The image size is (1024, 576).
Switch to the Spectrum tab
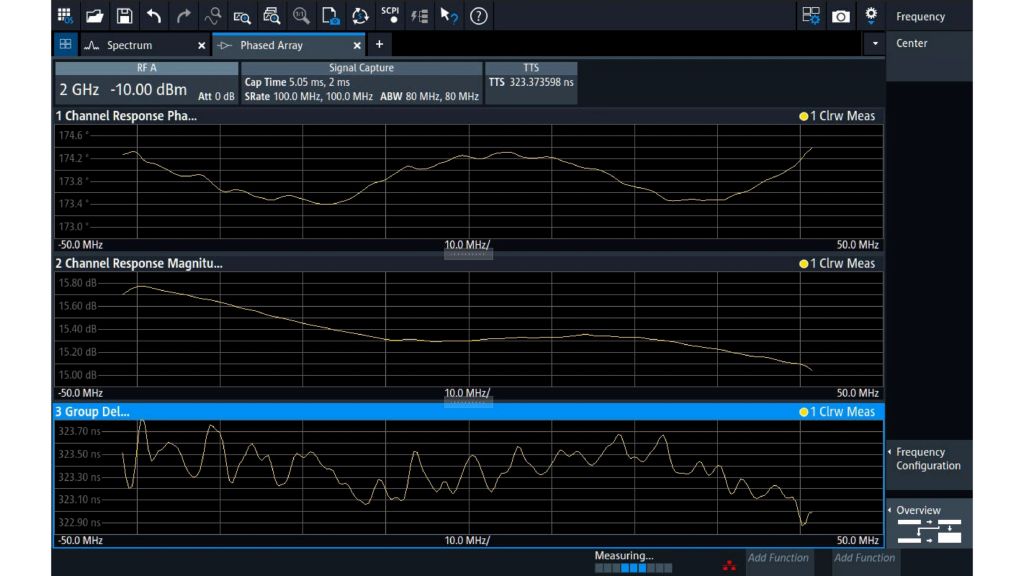coord(129,45)
